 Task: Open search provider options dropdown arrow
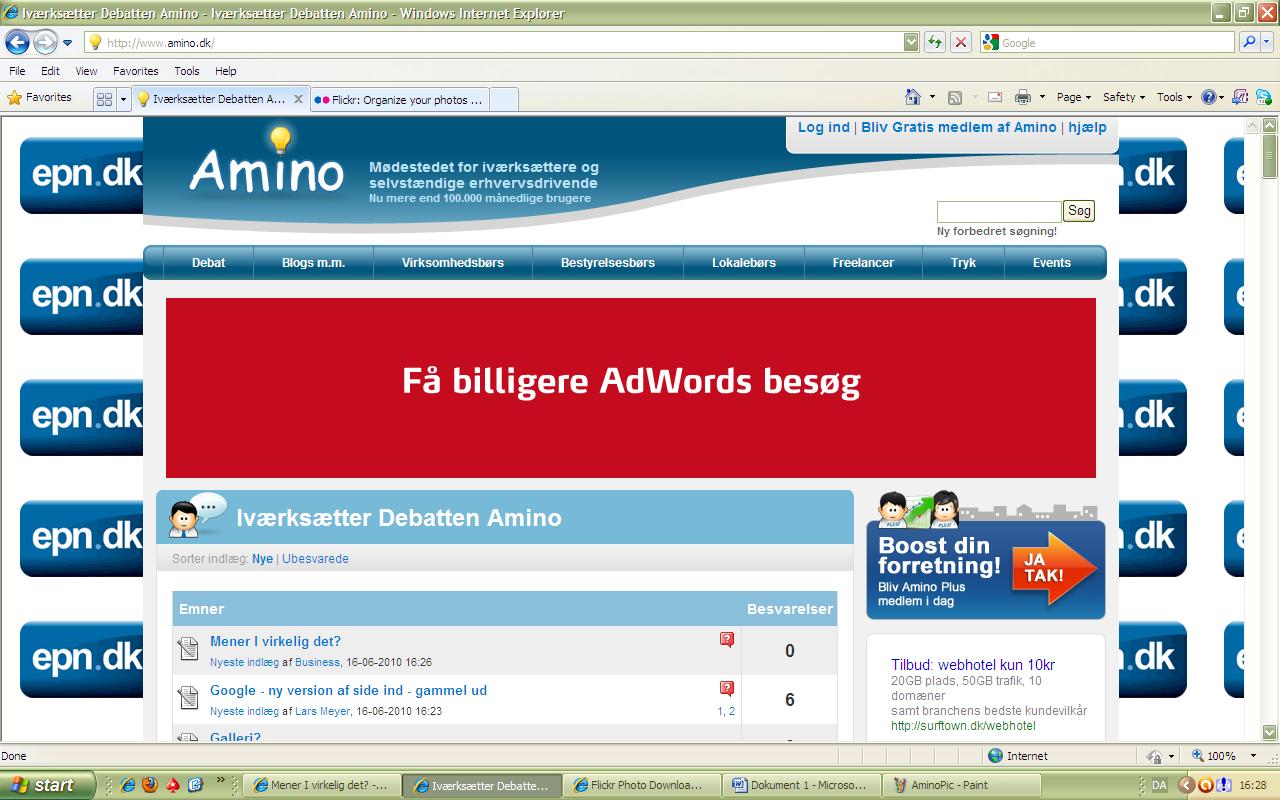coord(1268,42)
